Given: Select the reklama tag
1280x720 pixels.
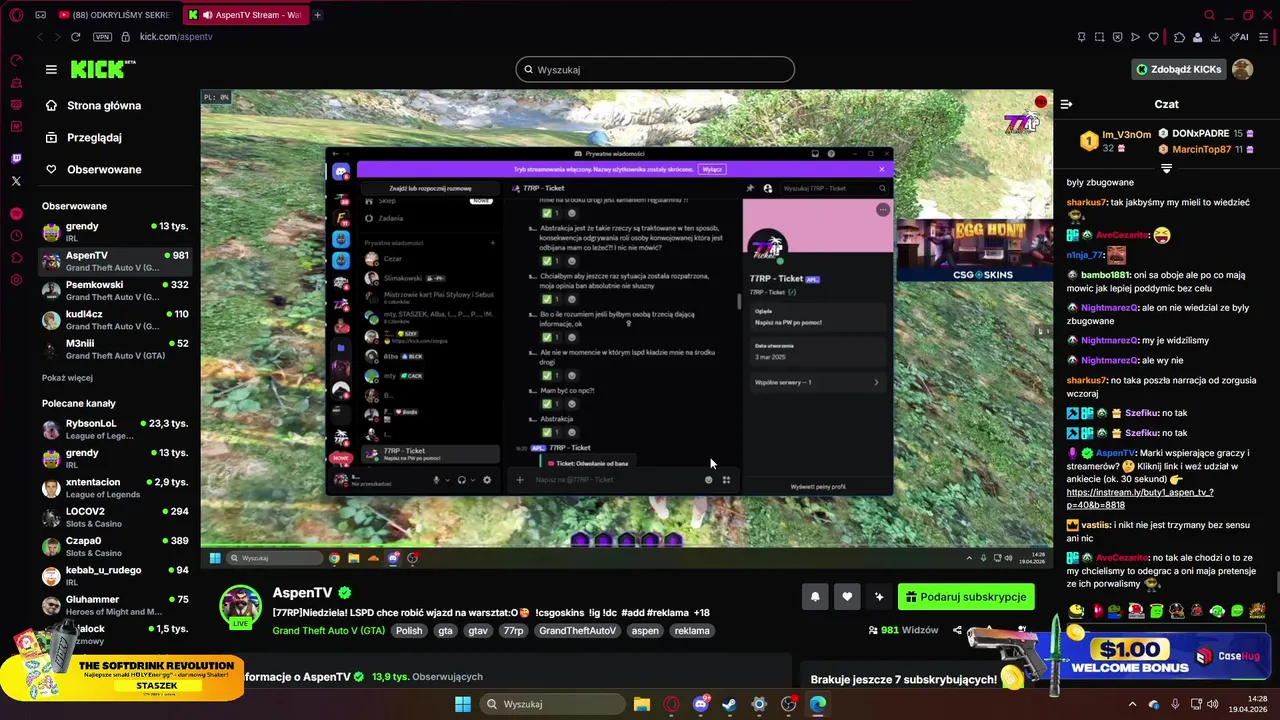Looking at the screenshot, I should click(x=692, y=631).
